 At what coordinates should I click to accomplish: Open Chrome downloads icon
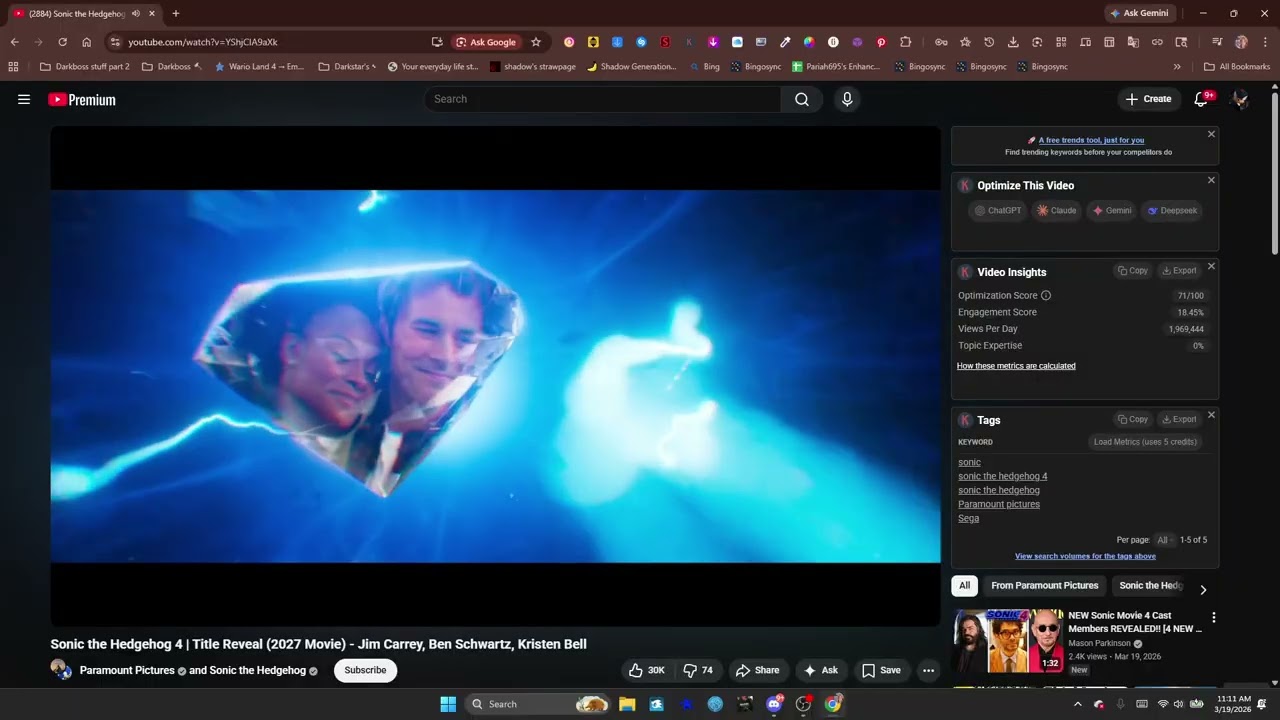click(x=1013, y=42)
